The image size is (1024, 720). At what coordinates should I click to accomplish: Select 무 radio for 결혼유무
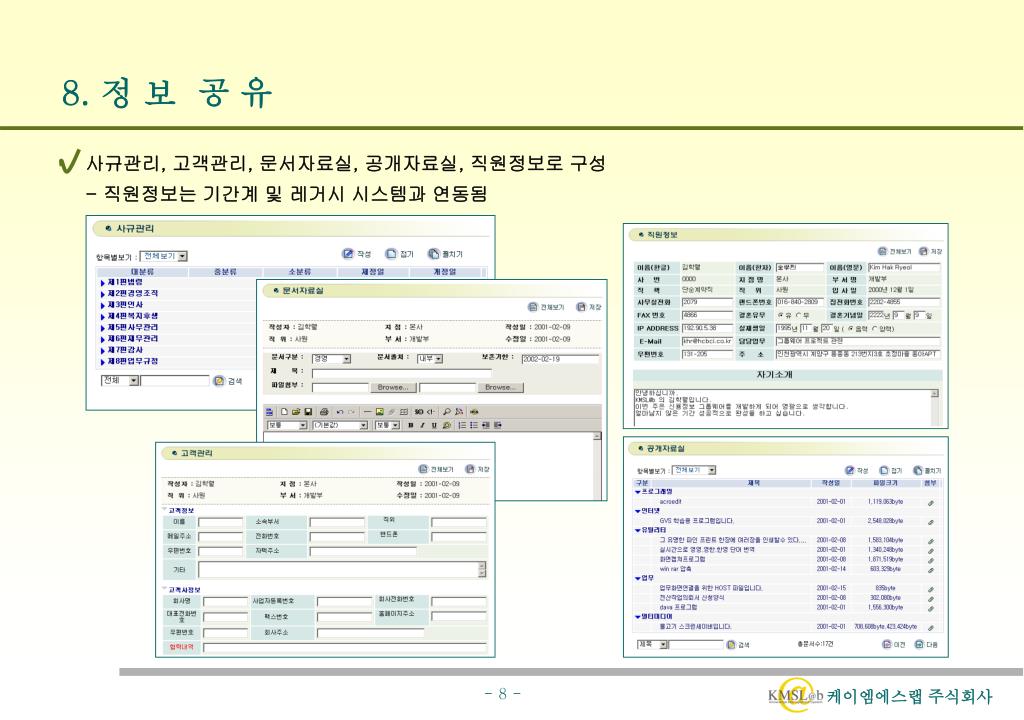(x=798, y=316)
